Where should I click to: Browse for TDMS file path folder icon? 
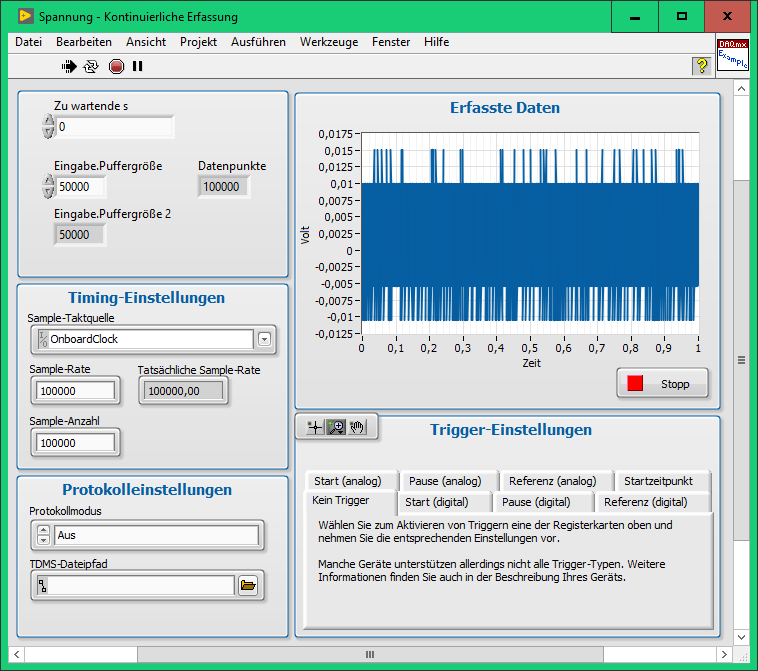click(249, 585)
